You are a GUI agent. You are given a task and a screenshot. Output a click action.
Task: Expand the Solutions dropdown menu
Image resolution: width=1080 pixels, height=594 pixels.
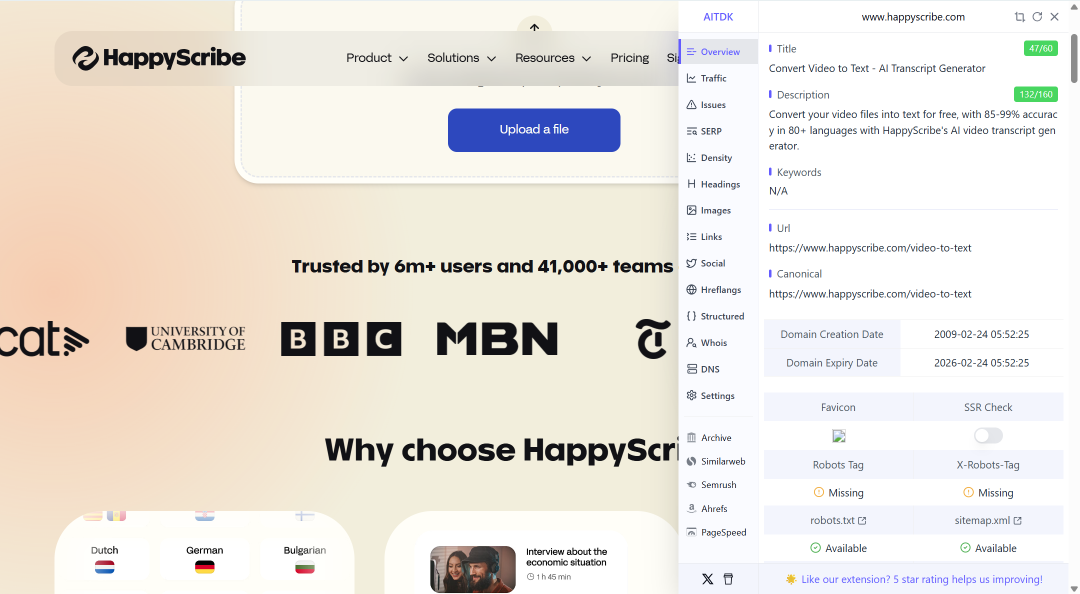coord(461,58)
